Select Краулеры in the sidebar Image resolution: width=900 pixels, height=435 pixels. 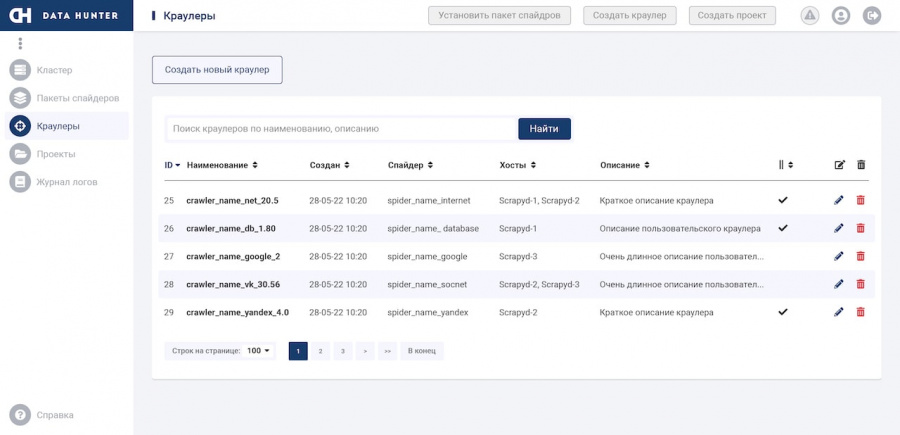[x=67, y=126]
